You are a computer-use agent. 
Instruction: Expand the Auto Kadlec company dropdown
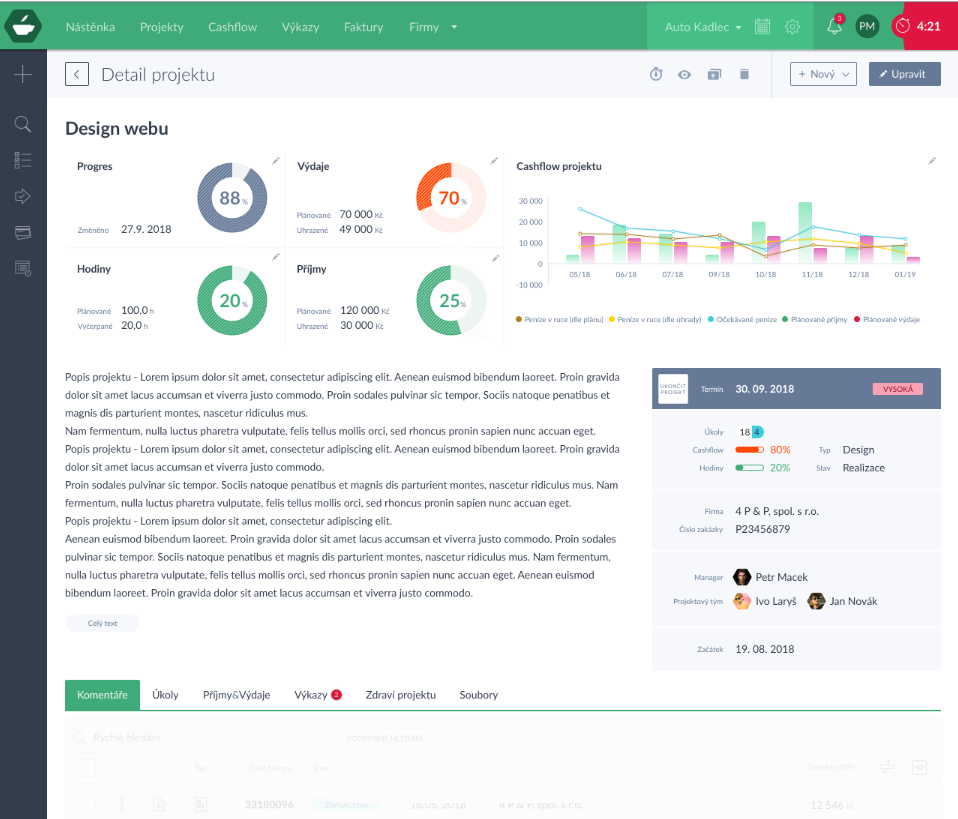pos(703,27)
